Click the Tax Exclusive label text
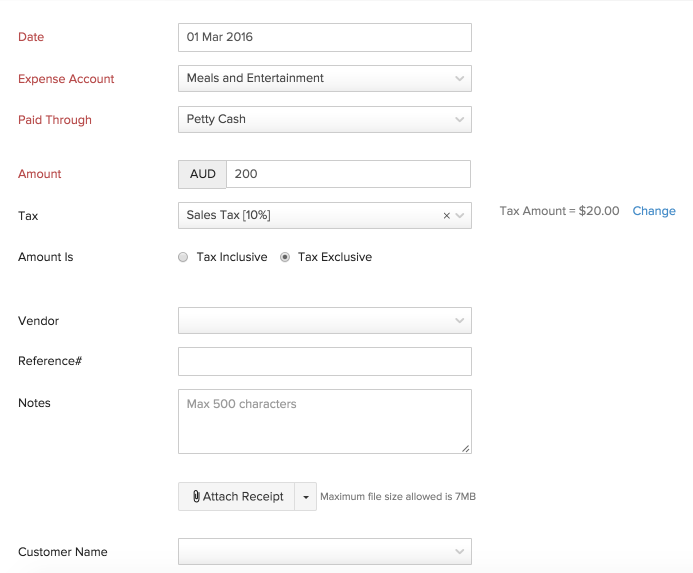The height and width of the screenshot is (573, 693). coord(335,257)
